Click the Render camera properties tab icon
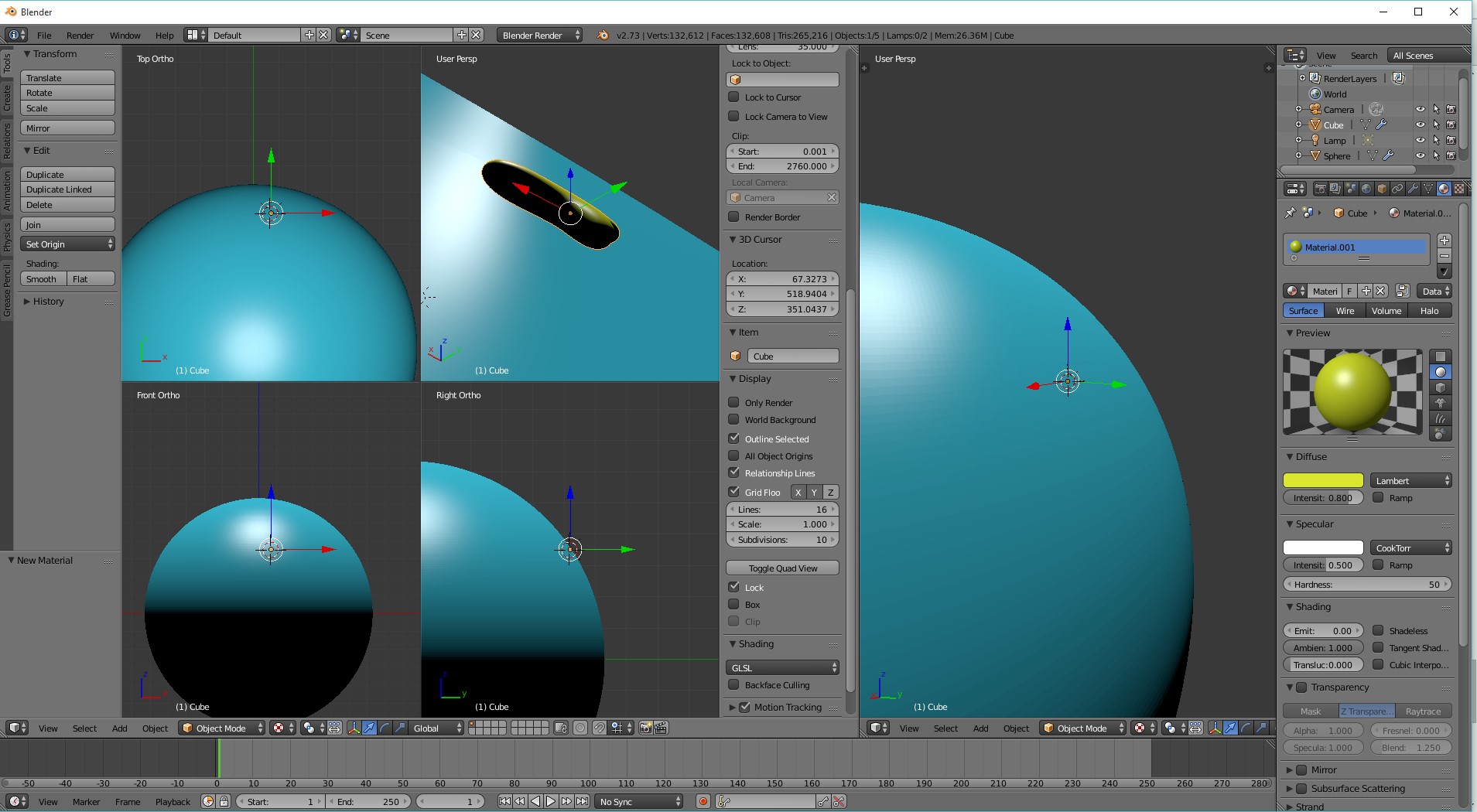The height and width of the screenshot is (812, 1477). pyautogui.click(x=1320, y=189)
